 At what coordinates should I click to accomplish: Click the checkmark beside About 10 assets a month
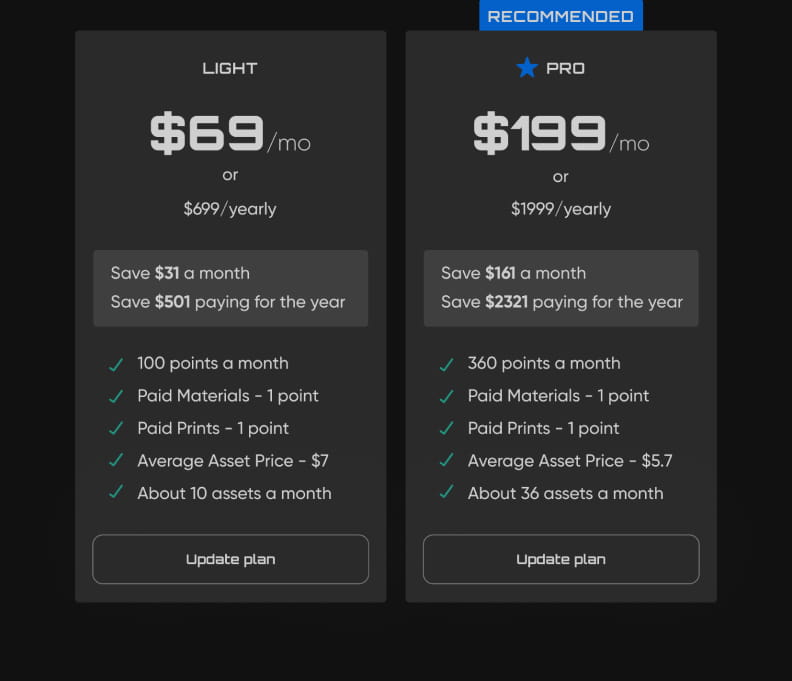pos(116,493)
